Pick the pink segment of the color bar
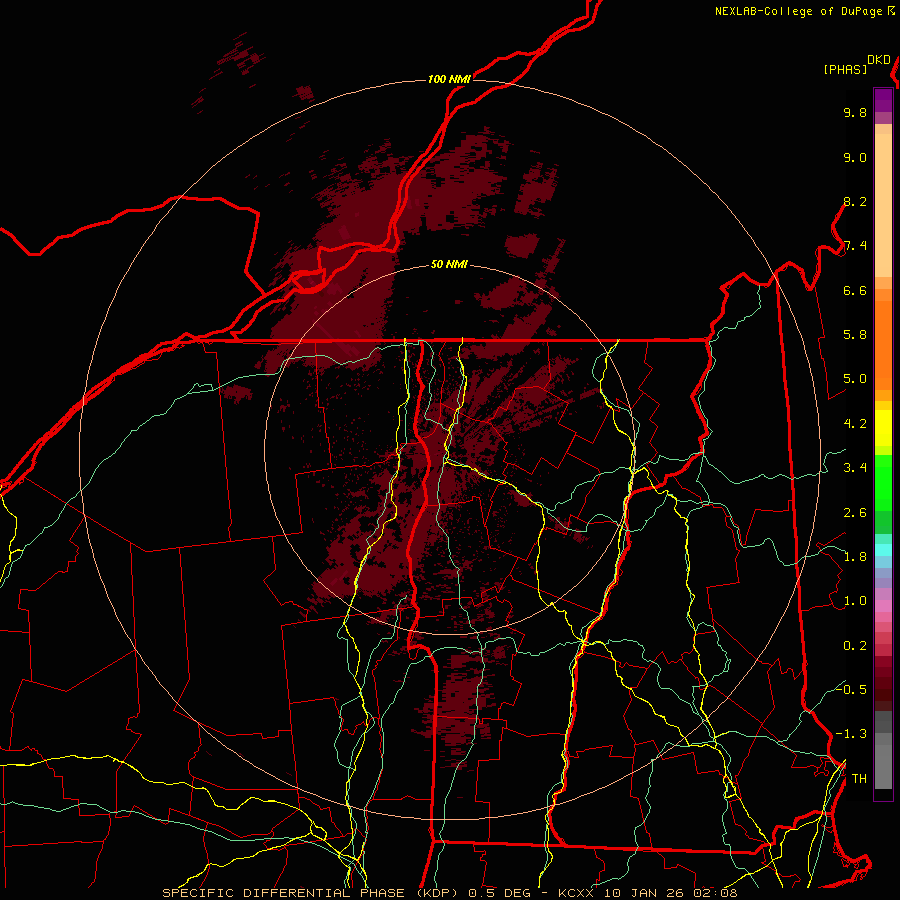The width and height of the screenshot is (900, 900). (x=883, y=606)
